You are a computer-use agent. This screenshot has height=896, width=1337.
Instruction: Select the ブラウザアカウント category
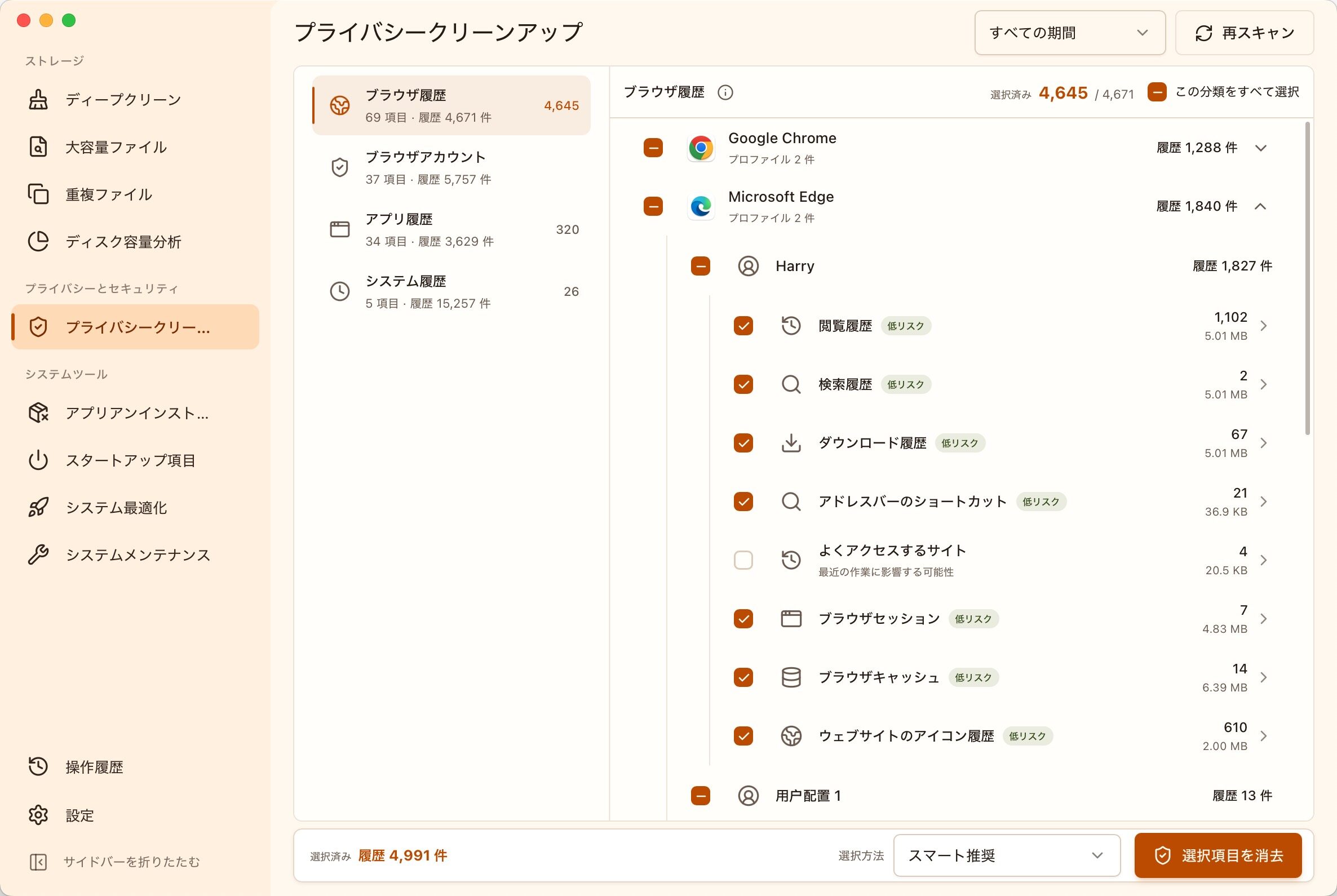click(451, 167)
